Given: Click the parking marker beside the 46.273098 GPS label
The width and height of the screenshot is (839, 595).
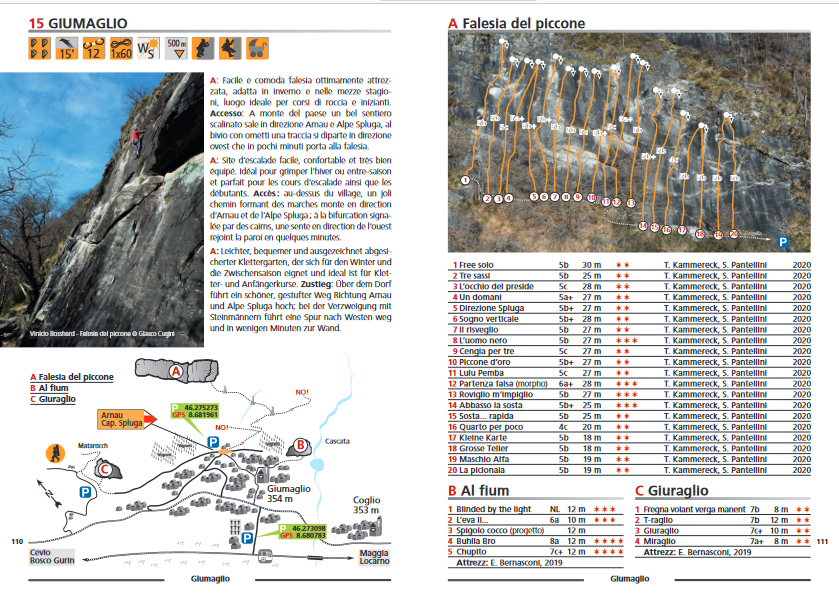Looking at the screenshot, I should pyautogui.click(x=247, y=538).
